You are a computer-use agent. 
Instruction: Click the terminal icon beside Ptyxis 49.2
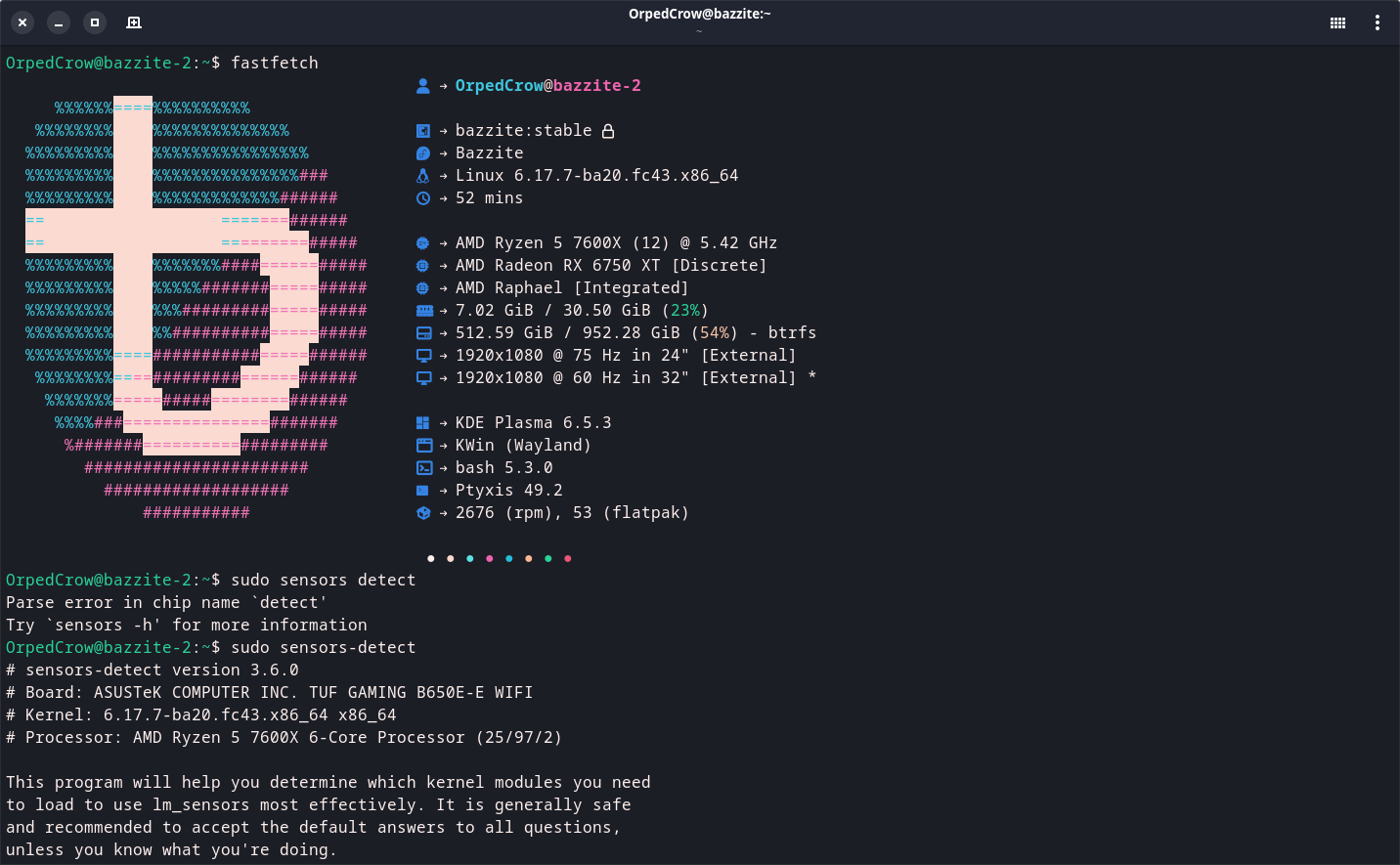tap(423, 491)
